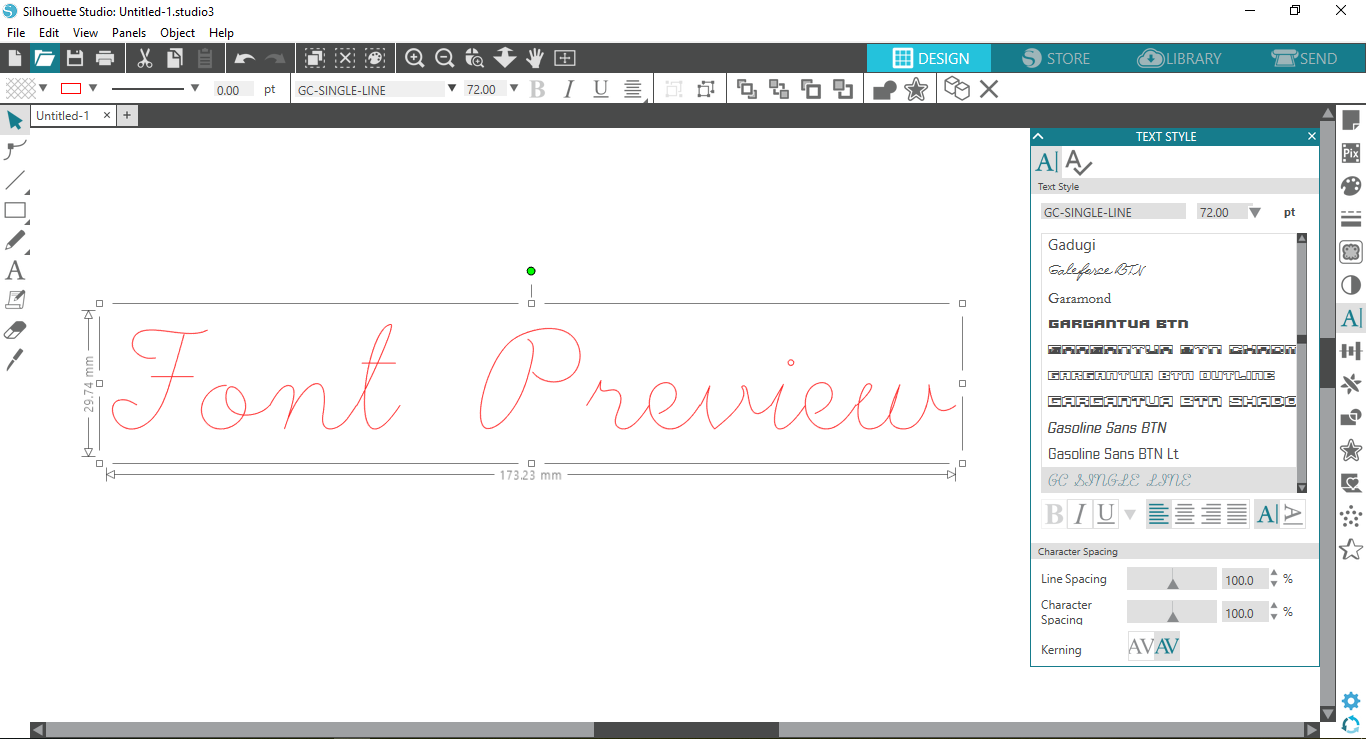Pick Gadugi in the font list
This screenshot has width=1366, height=739.
pyautogui.click(x=1072, y=245)
